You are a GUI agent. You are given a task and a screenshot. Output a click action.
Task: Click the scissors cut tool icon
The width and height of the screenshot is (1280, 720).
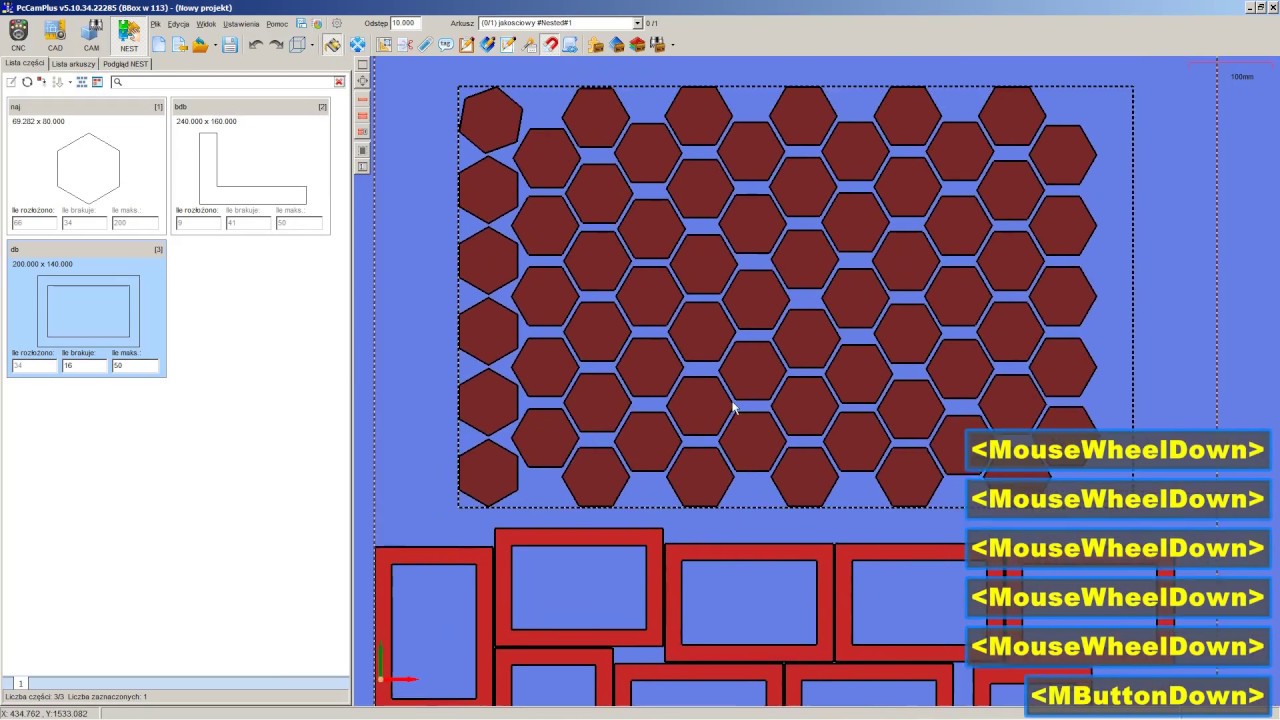(x=405, y=45)
